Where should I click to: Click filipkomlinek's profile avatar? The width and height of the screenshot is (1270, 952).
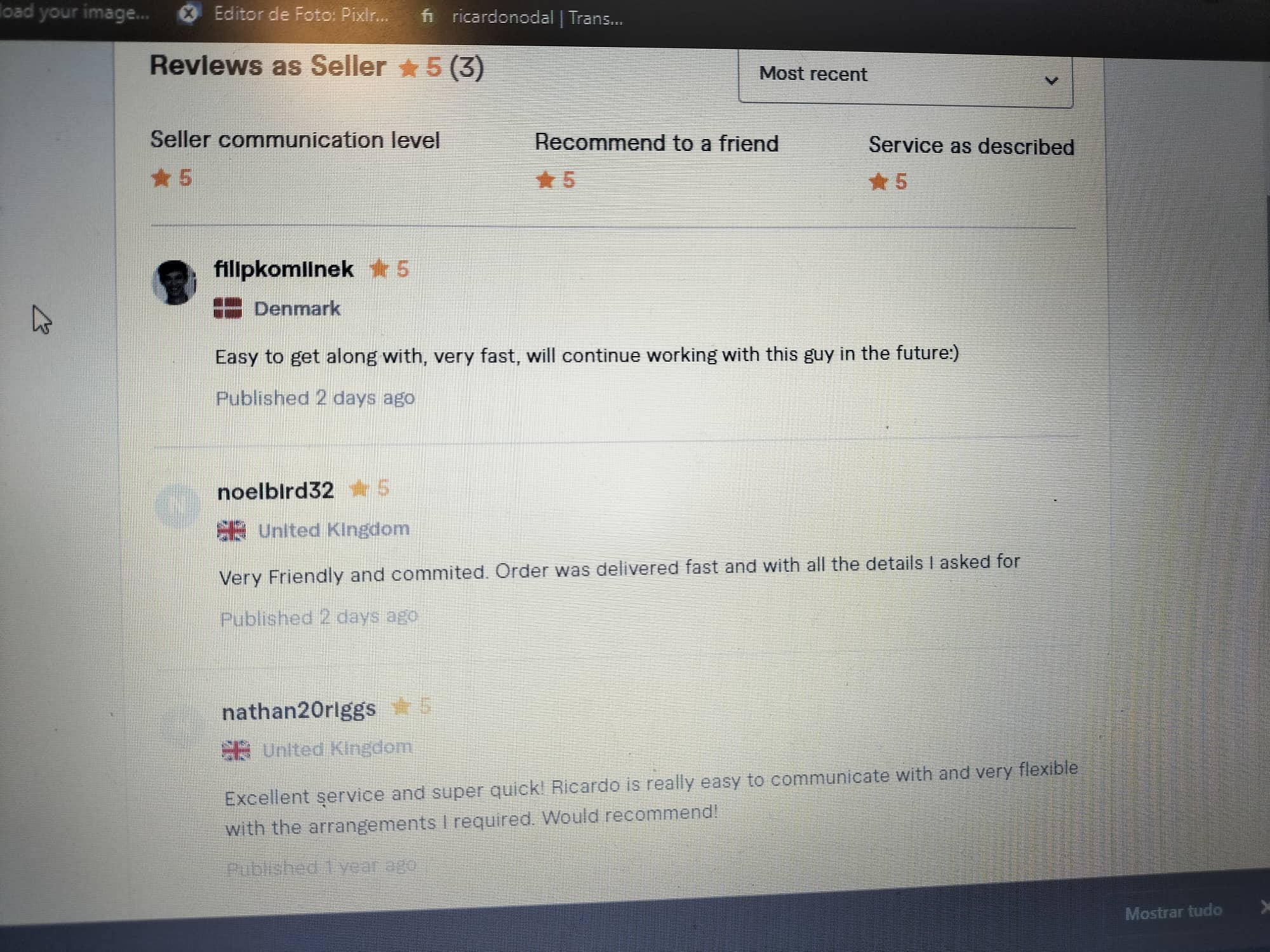[174, 282]
